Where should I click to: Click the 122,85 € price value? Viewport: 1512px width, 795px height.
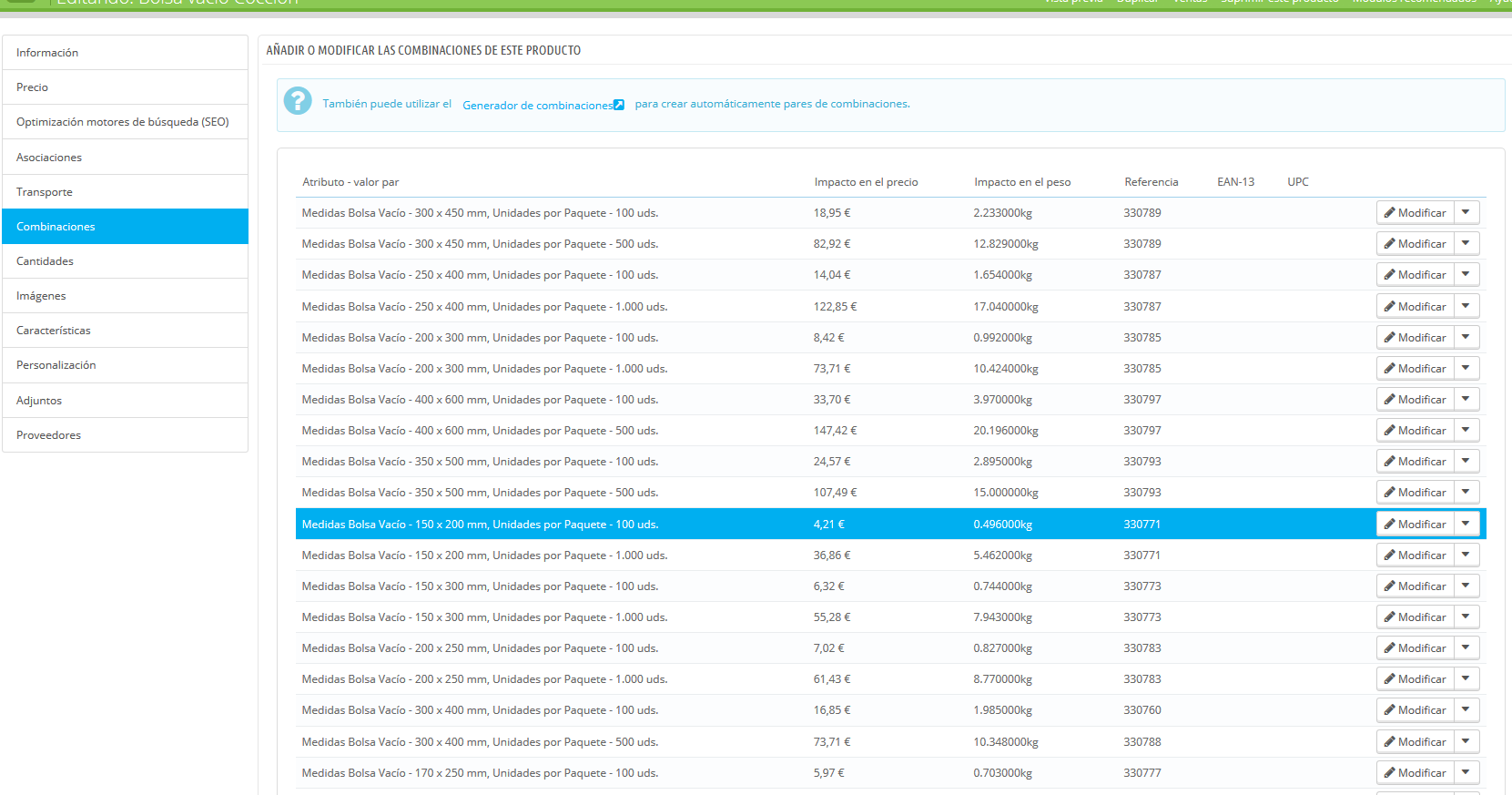(x=835, y=307)
